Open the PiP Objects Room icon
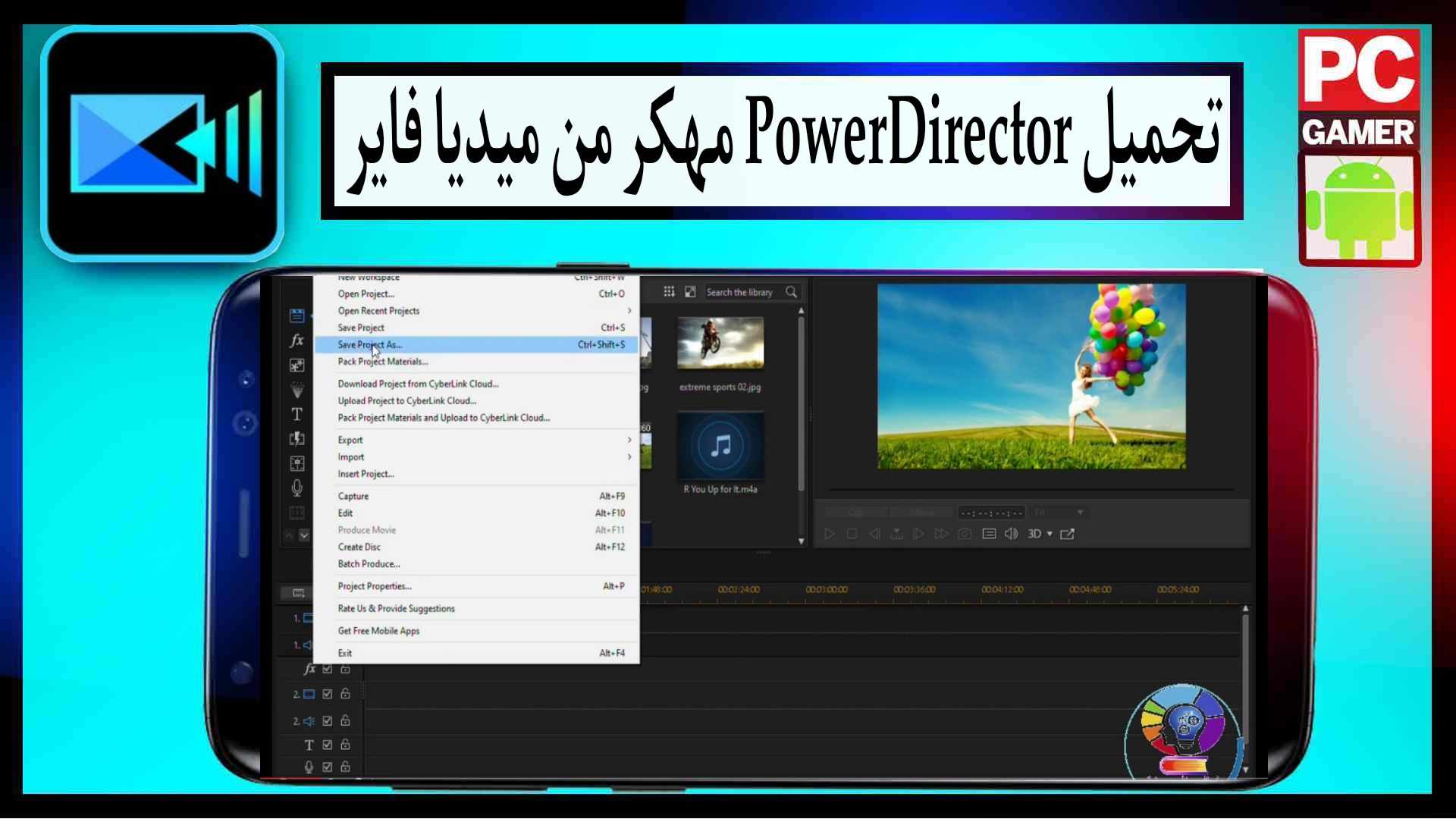 click(x=297, y=366)
